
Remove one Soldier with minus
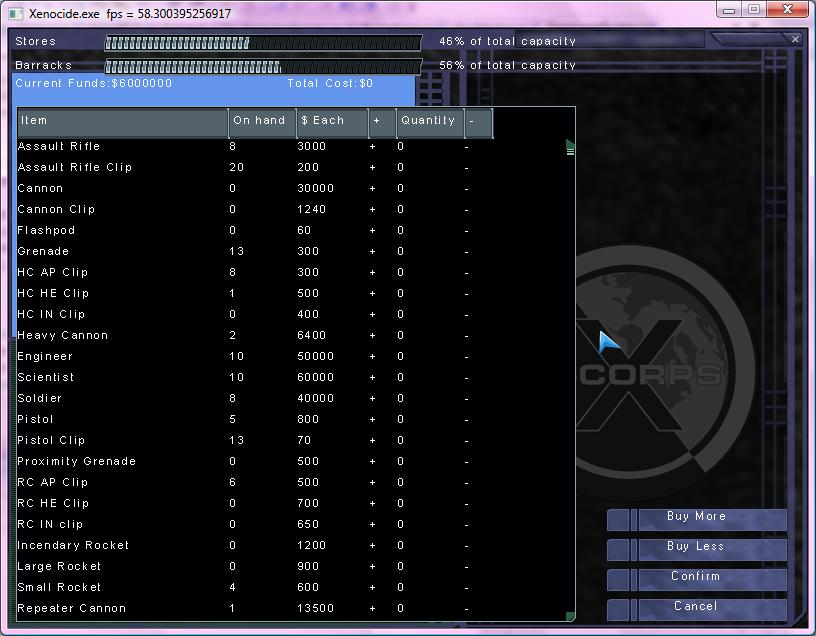click(x=466, y=399)
